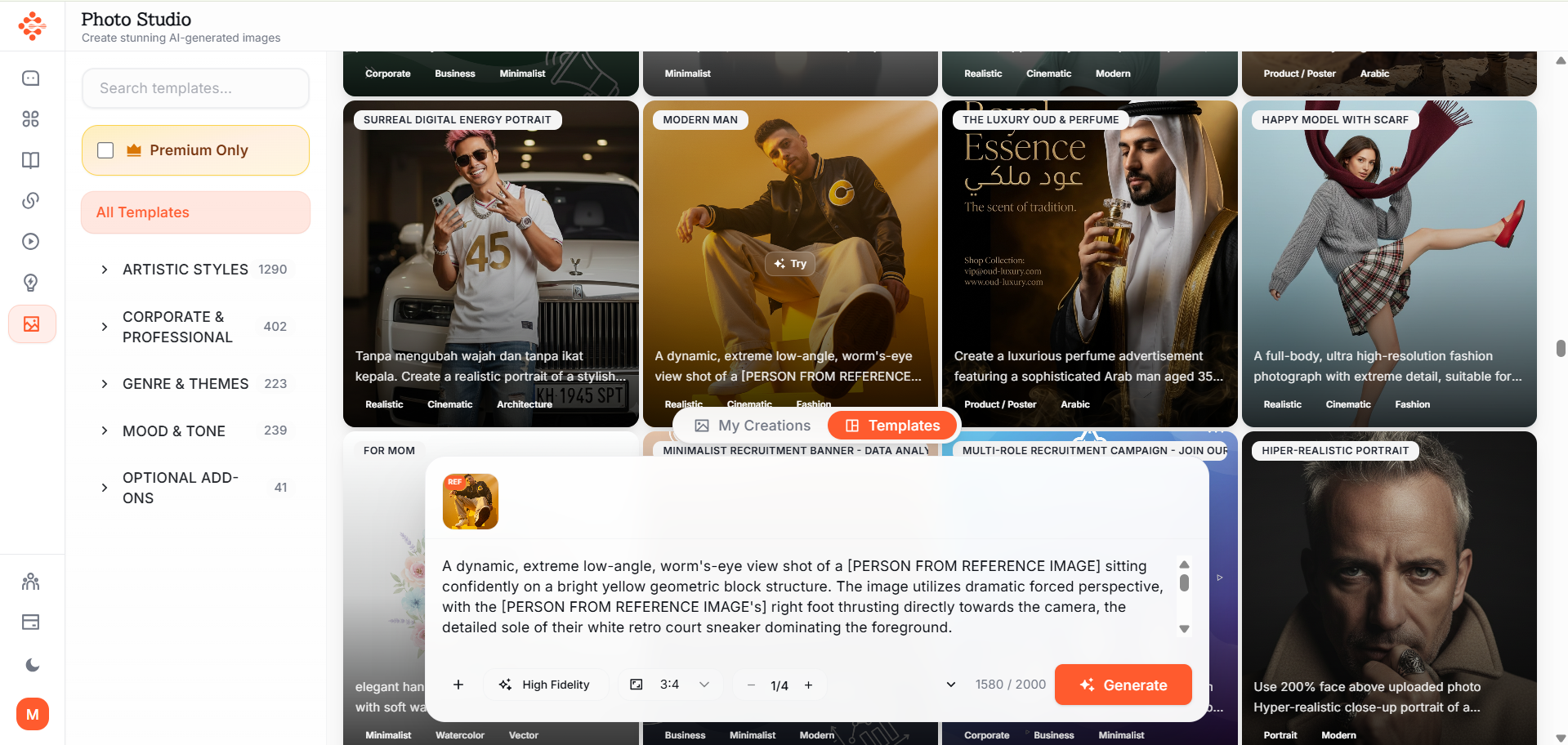Open the user avatar M
Image resolution: width=1568 pixels, height=745 pixels.
click(x=33, y=715)
